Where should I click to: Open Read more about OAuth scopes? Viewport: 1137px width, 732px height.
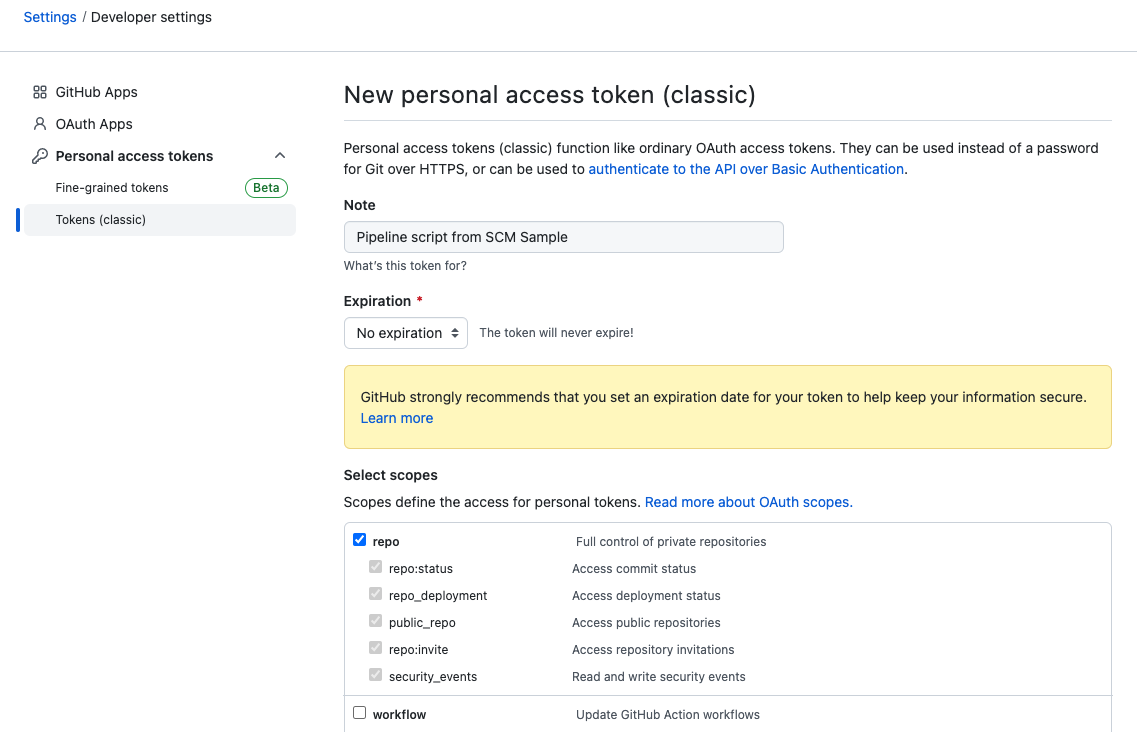coord(748,501)
